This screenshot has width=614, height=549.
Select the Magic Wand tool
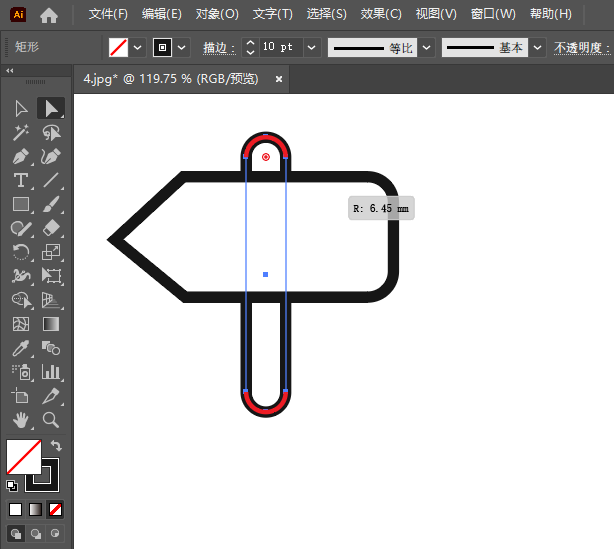[x=21, y=133]
